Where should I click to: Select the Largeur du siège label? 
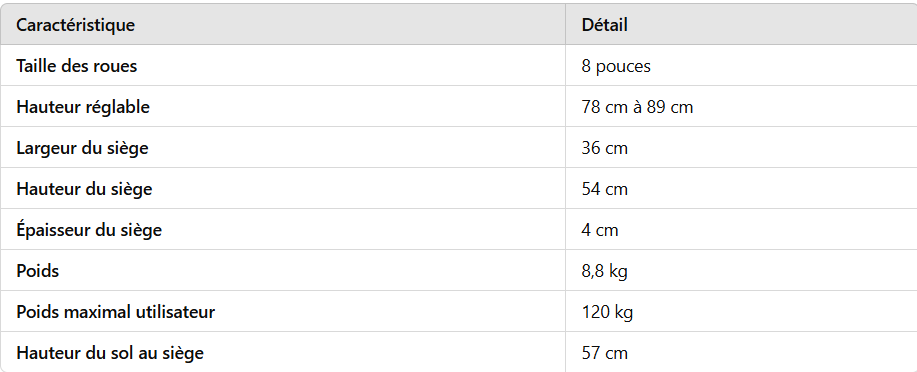[x=82, y=149]
